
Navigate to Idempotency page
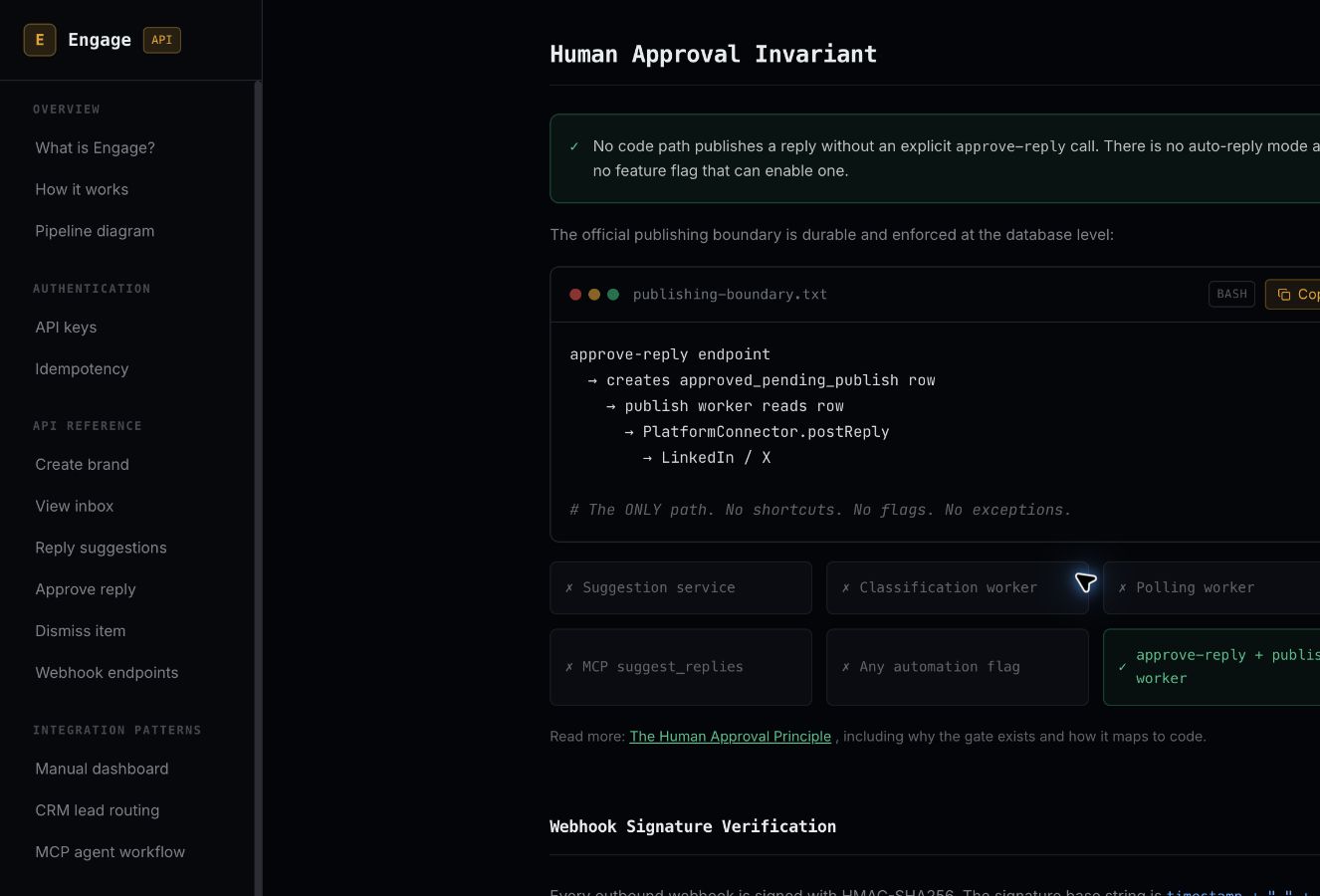pos(82,368)
